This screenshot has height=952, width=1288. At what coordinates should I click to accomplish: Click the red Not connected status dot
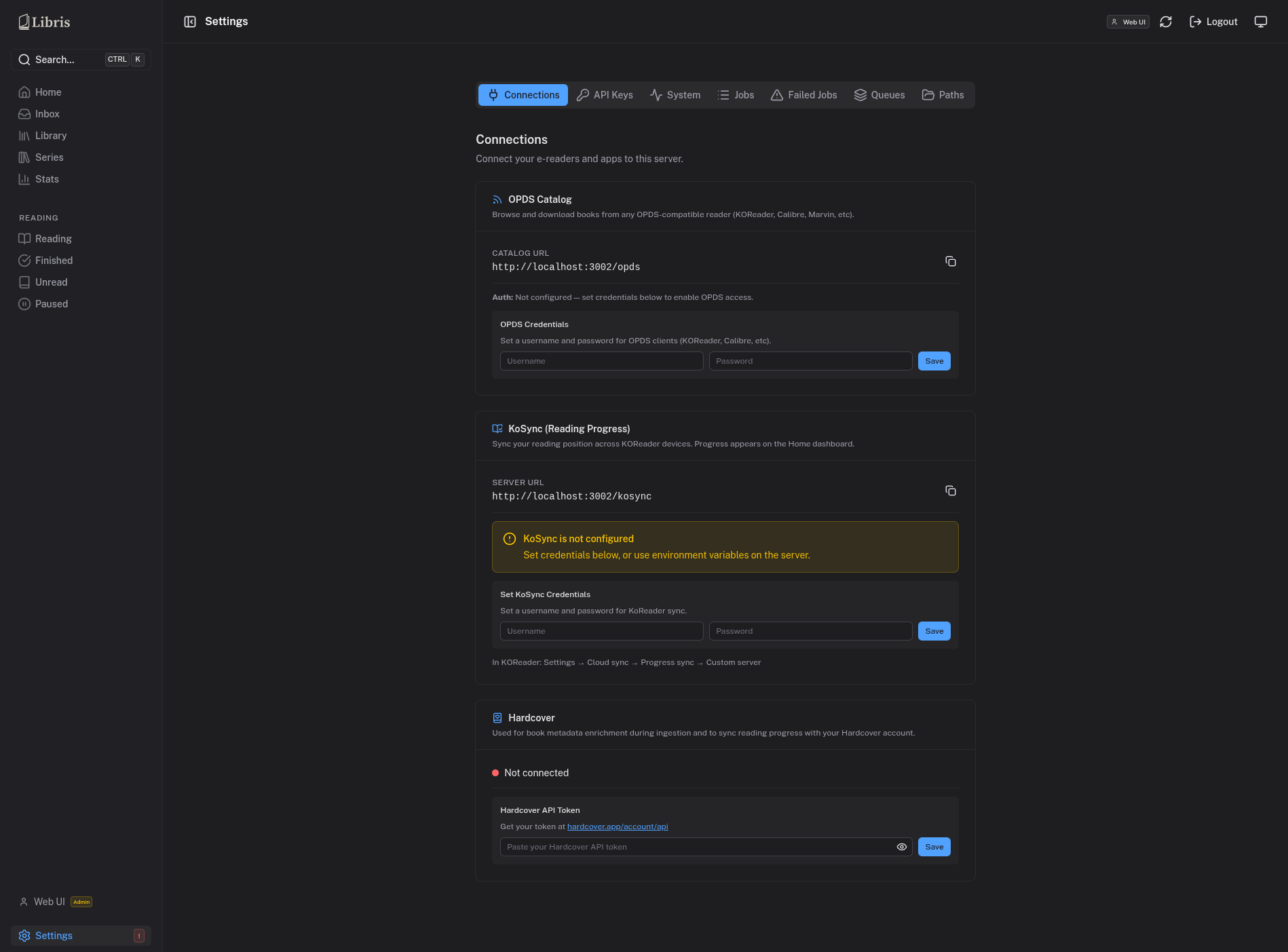tap(495, 773)
